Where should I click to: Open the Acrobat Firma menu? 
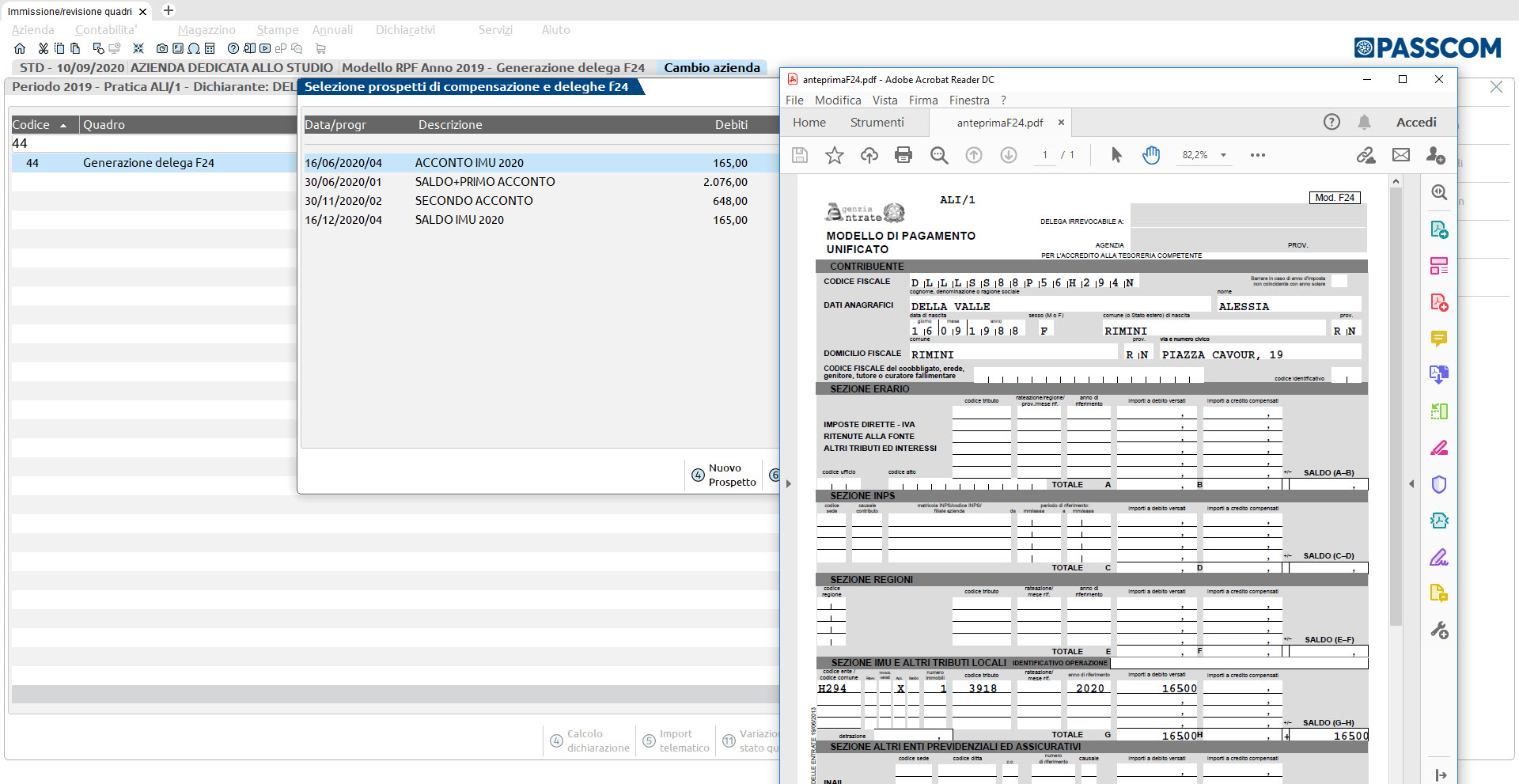tap(923, 100)
